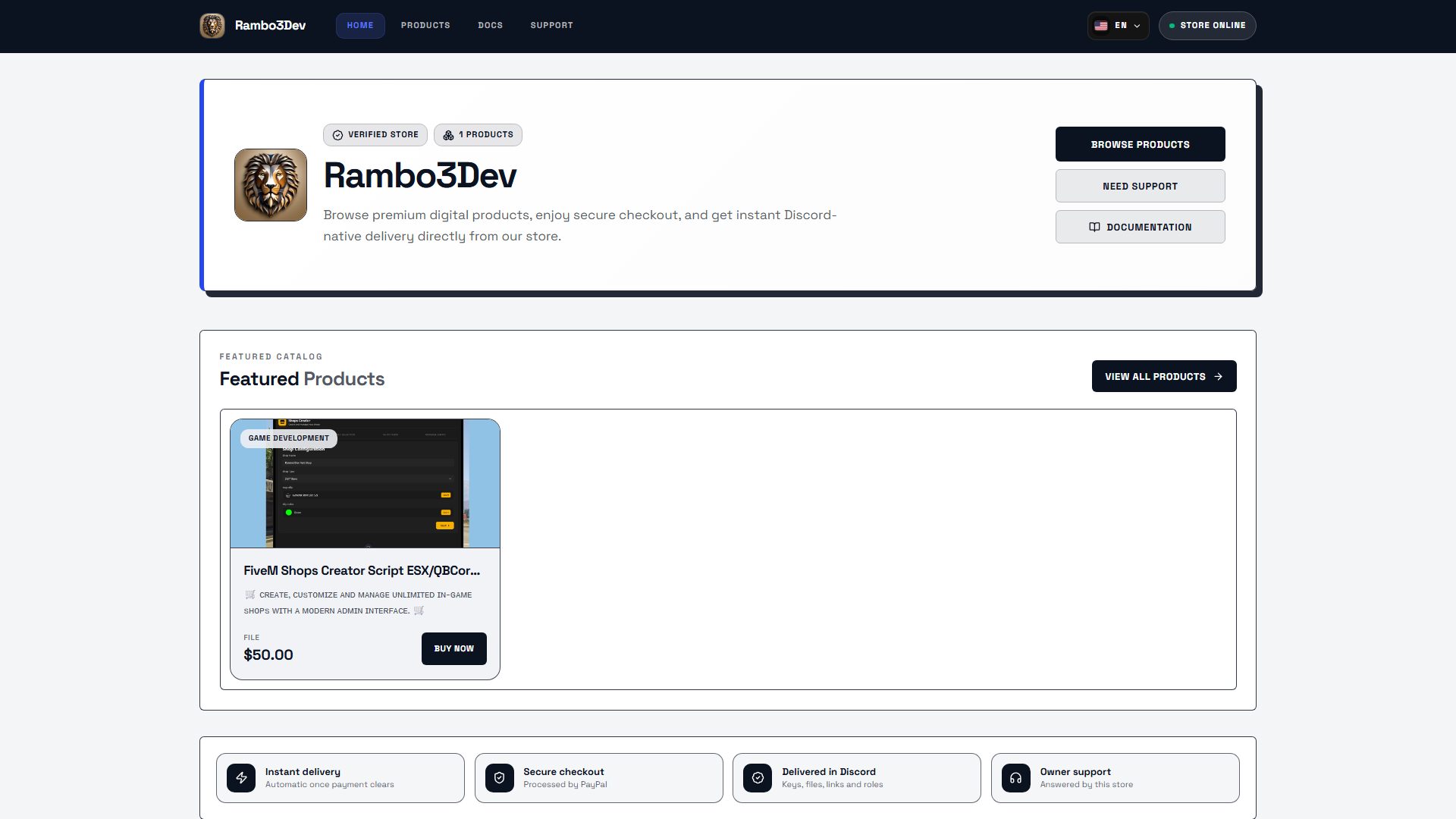Image resolution: width=1456 pixels, height=819 pixels.
Task: Click the Store Online status indicator
Action: 1207,26
